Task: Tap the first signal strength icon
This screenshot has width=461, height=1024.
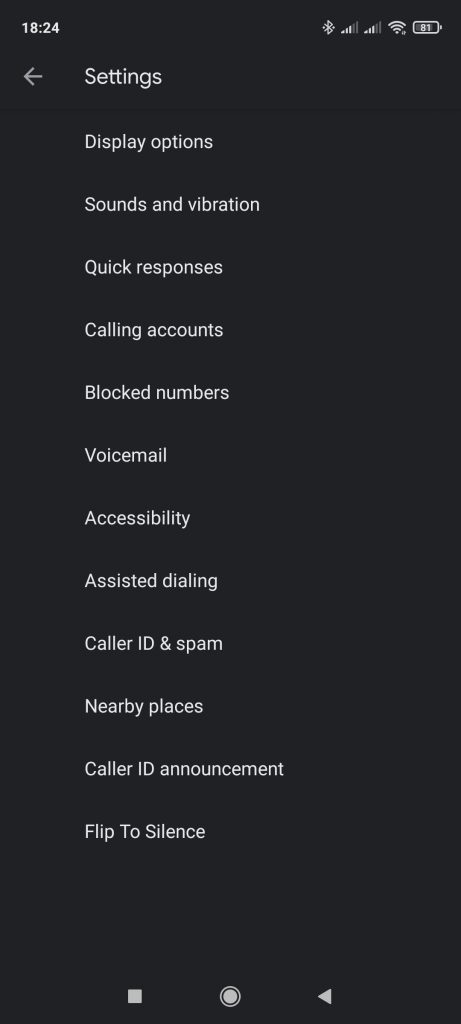Action: tap(349, 27)
